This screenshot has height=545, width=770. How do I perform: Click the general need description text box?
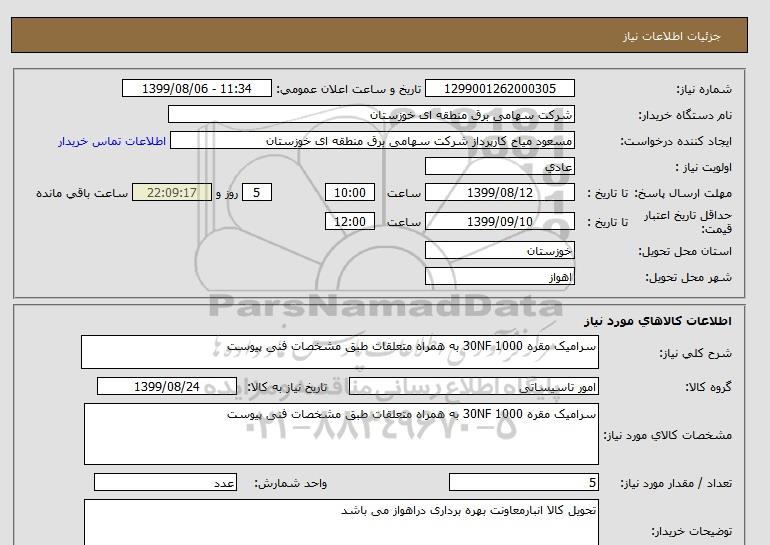point(339,353)
